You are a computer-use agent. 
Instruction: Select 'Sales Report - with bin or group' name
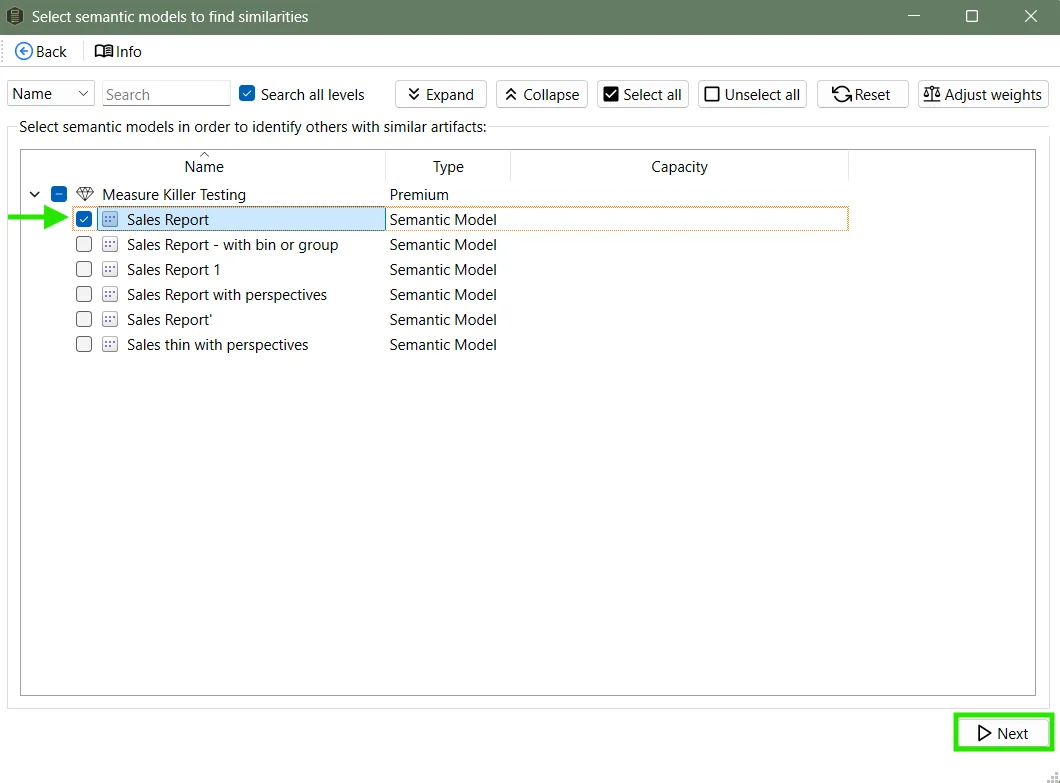coord(233,245)
